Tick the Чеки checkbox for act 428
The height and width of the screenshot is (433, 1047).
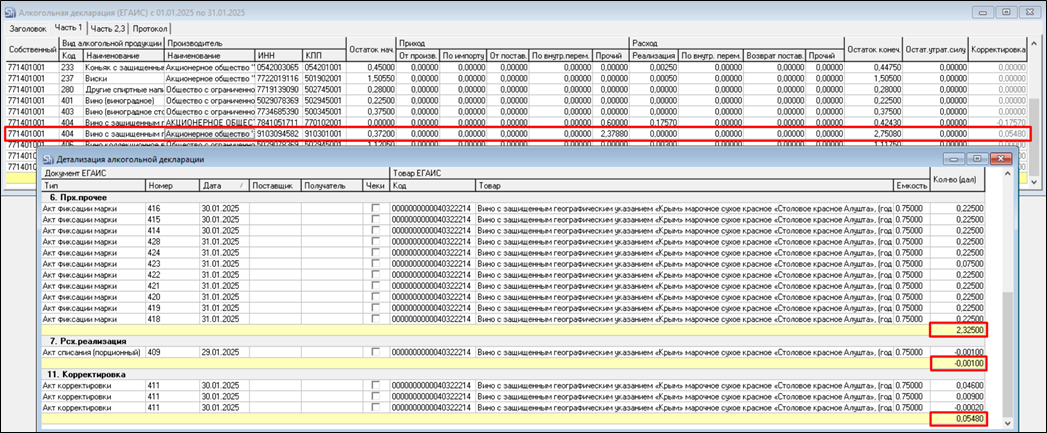tap(376, 241)
